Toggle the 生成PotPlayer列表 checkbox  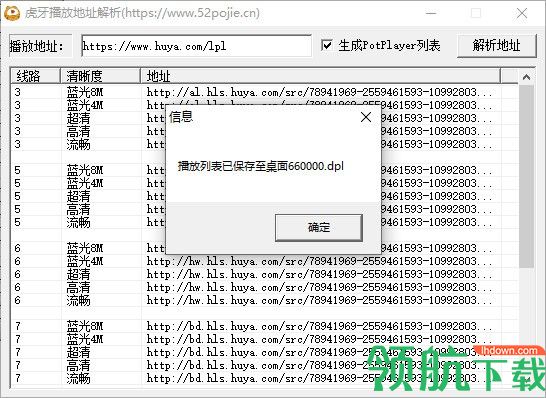point(327,45)
